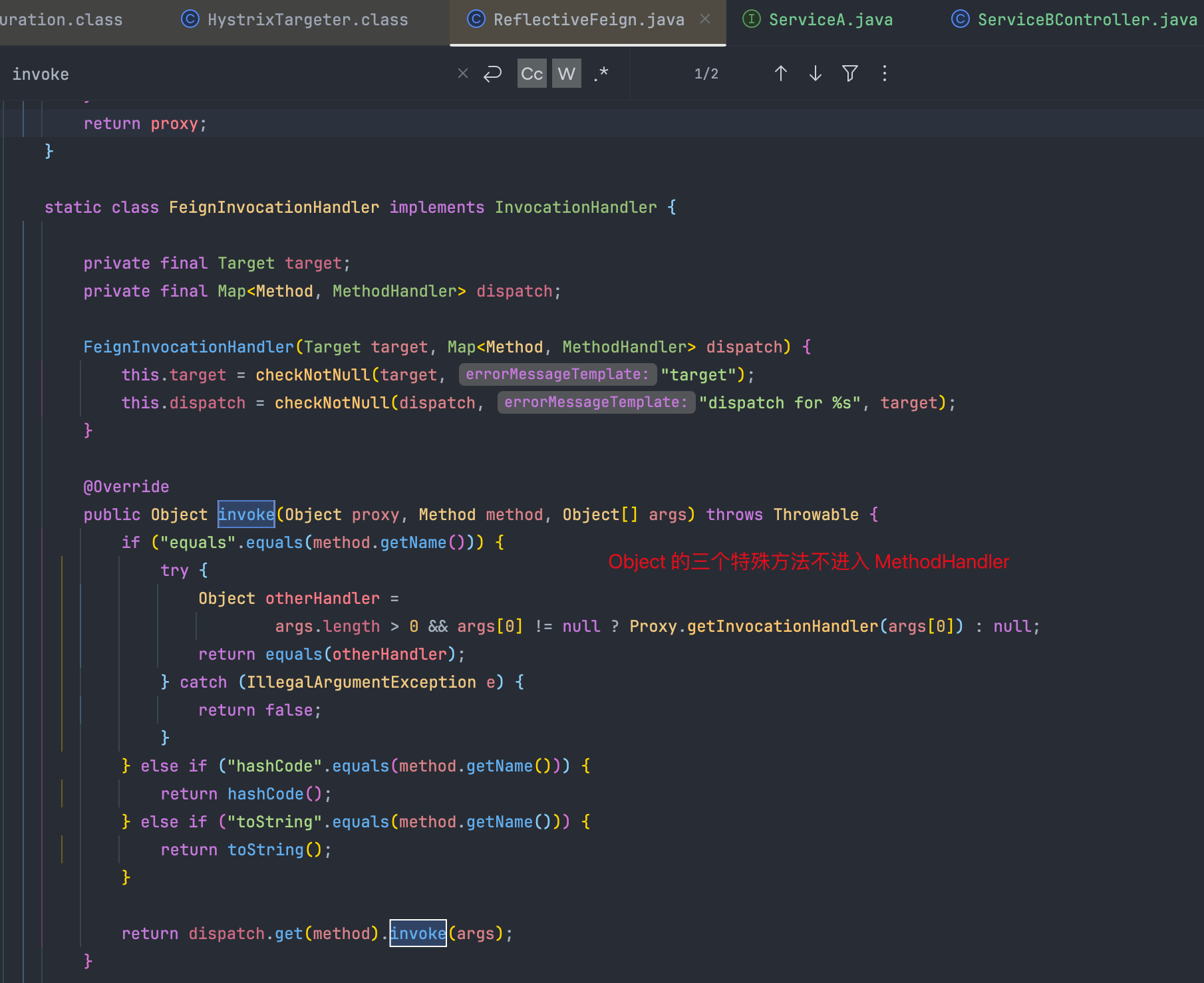Close the ReflectiveFeign.java tab
Screen dimensions: 1204x983
pos(705,19)
